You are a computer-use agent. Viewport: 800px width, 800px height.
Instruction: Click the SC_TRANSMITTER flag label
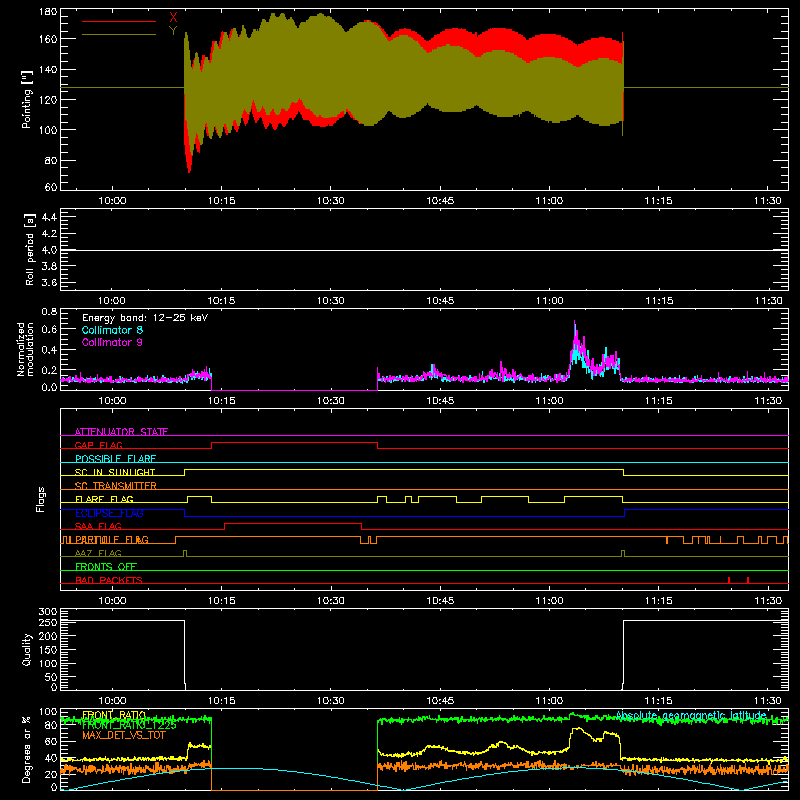pos(115,485)
